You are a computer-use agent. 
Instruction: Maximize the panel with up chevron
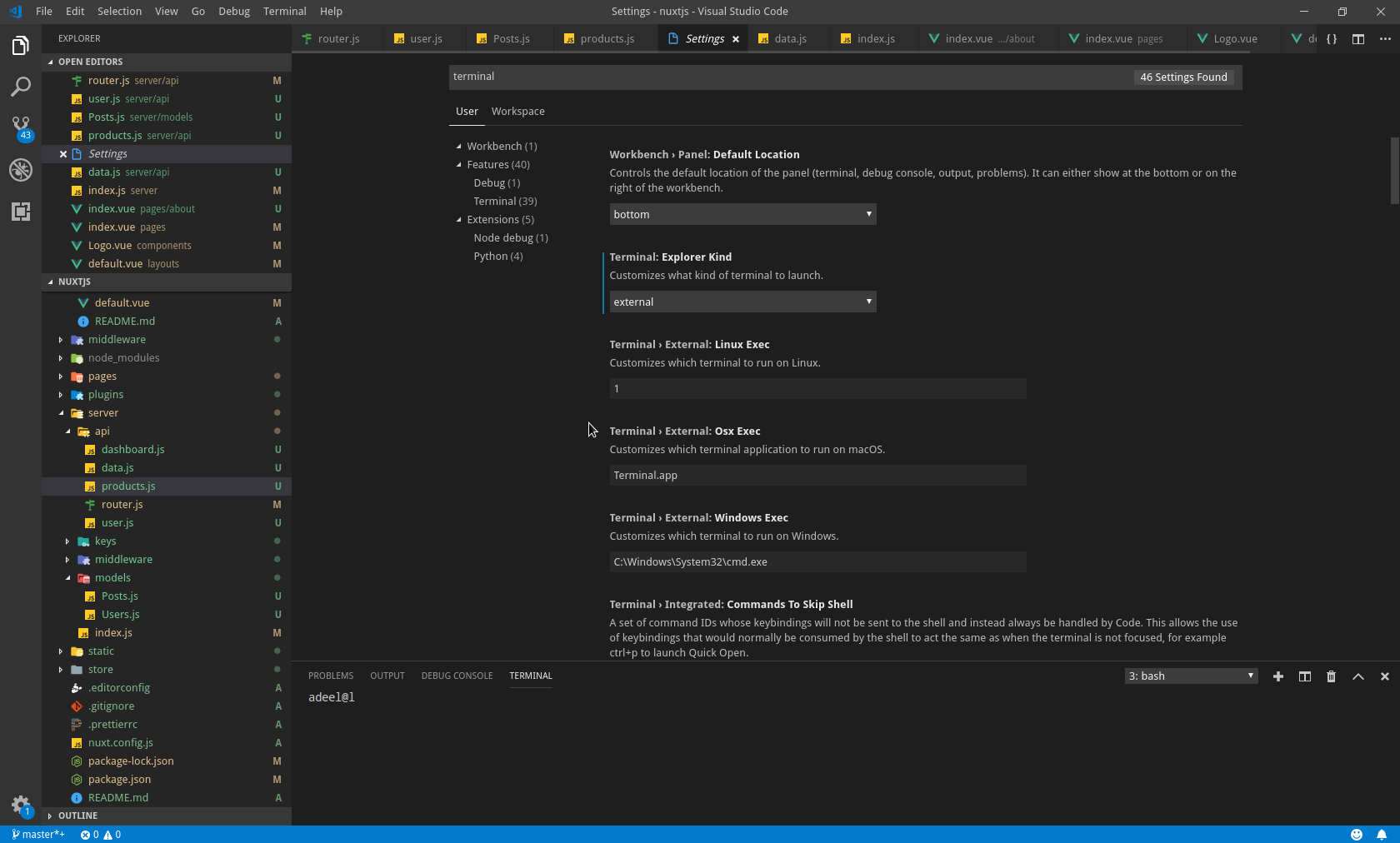coord(1358,676)
